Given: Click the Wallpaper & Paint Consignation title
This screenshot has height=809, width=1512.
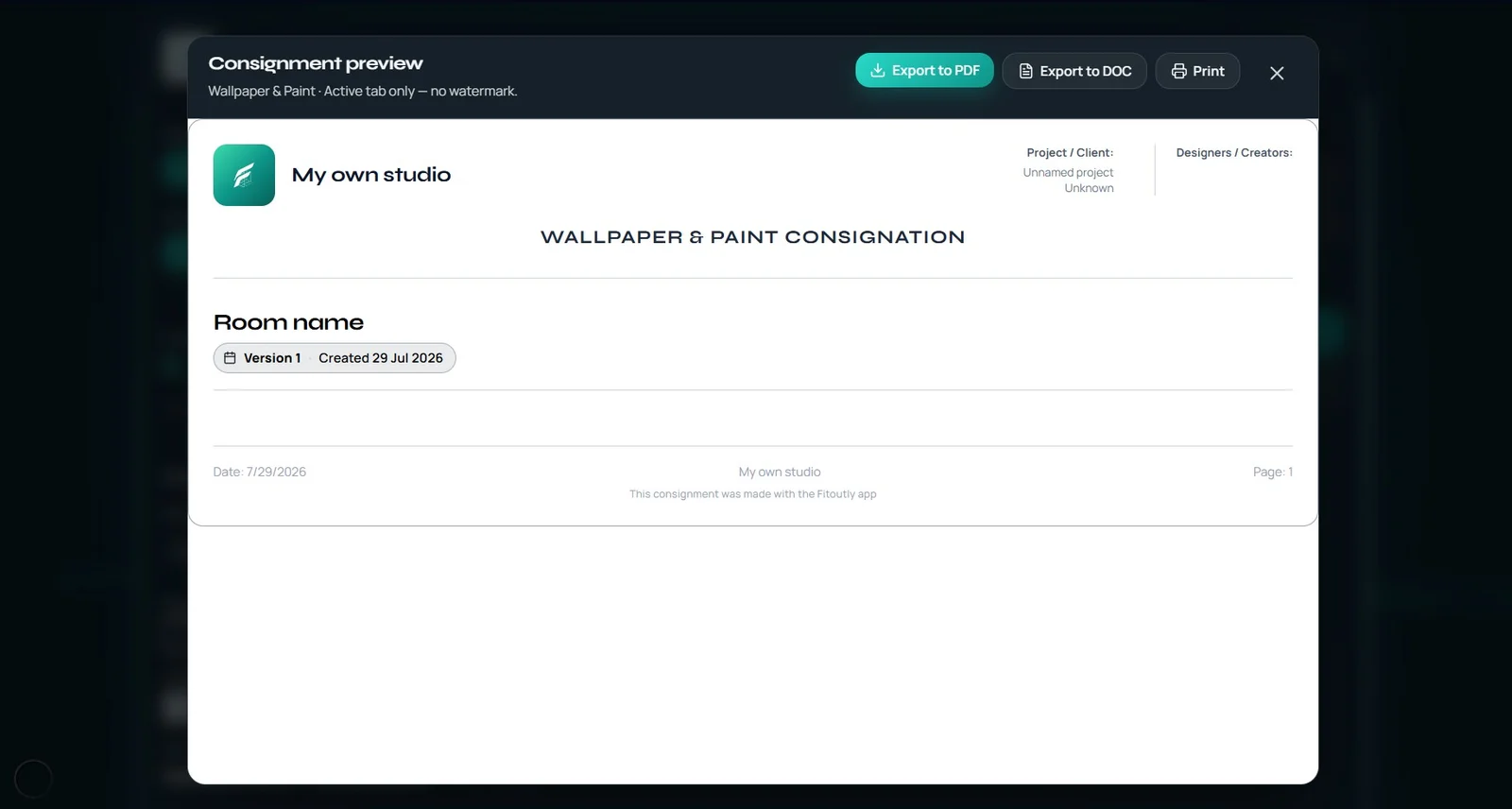Looking at the screenshot, I should 753,237.
